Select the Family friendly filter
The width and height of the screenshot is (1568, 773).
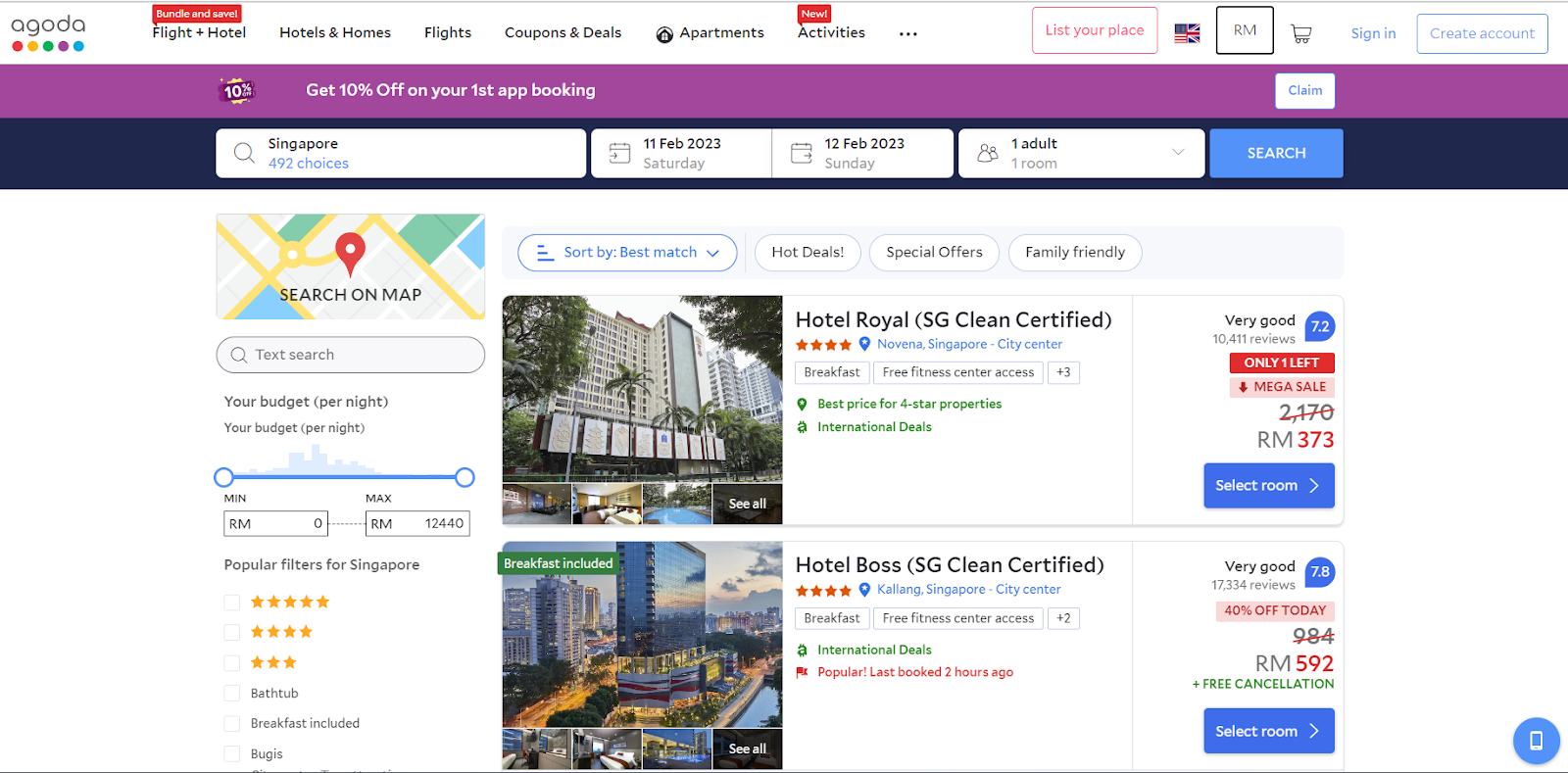click(x=1075, y=253)
